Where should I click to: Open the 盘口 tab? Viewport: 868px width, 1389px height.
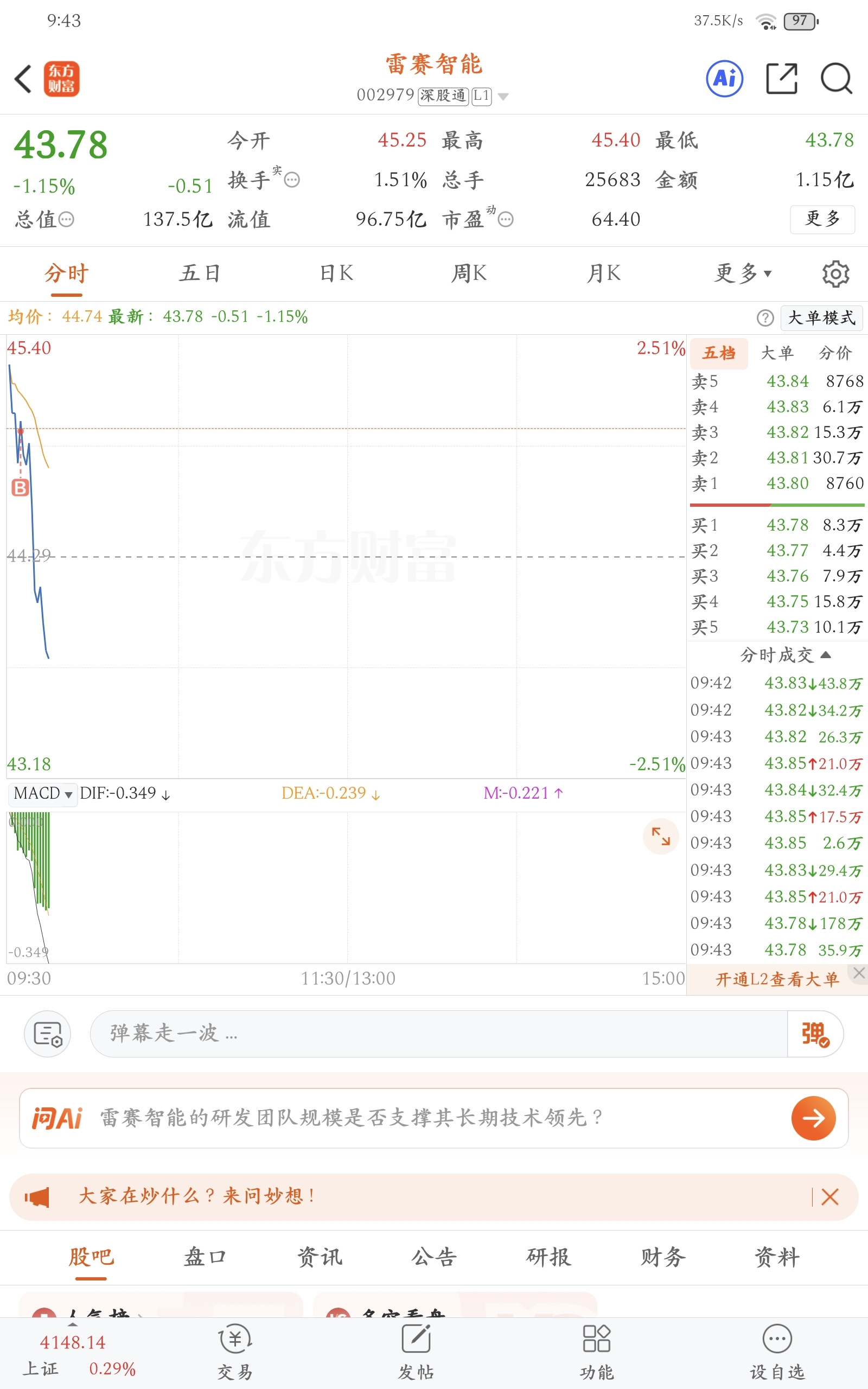pos(205,1257)
